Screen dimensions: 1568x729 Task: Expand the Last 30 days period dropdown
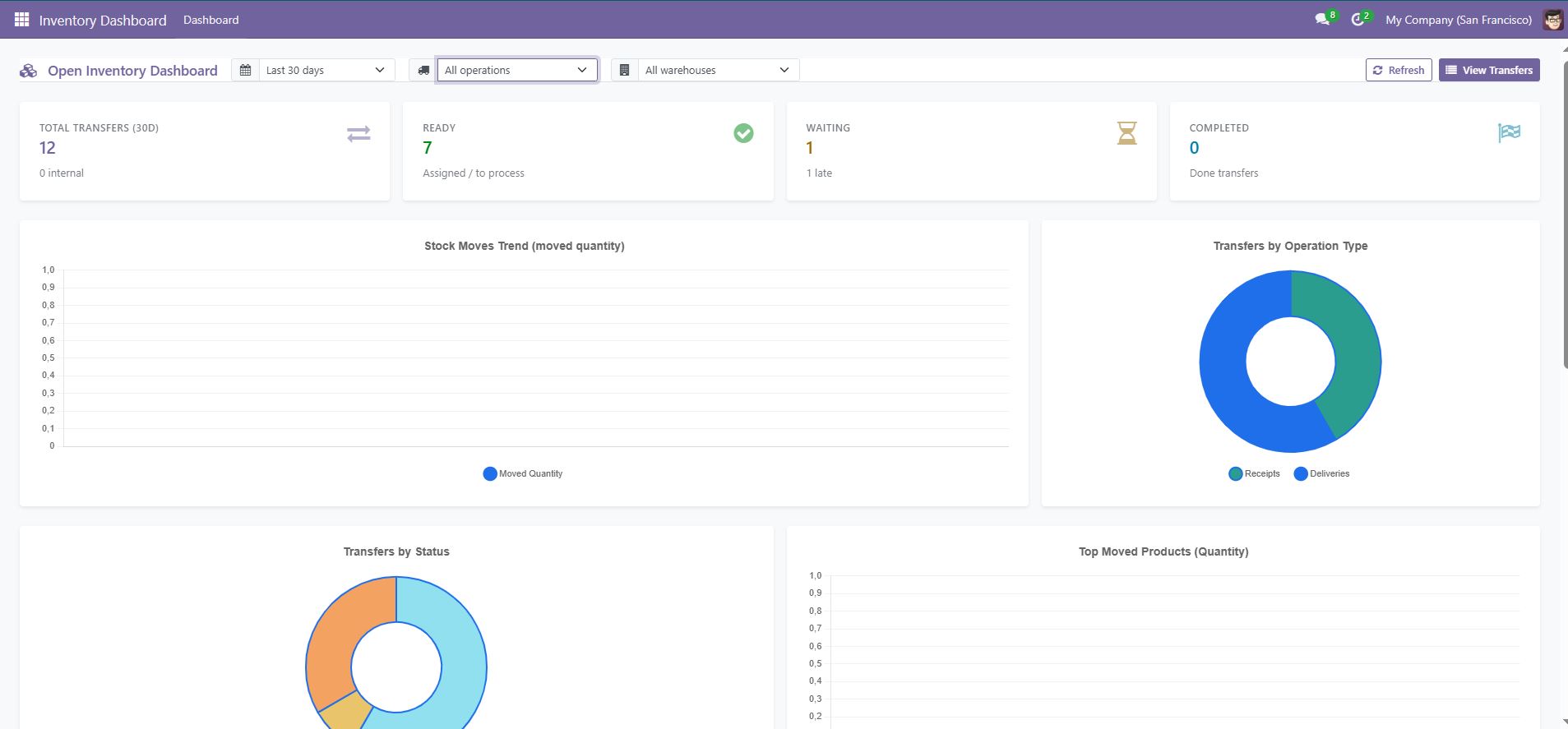coord(326,71)
